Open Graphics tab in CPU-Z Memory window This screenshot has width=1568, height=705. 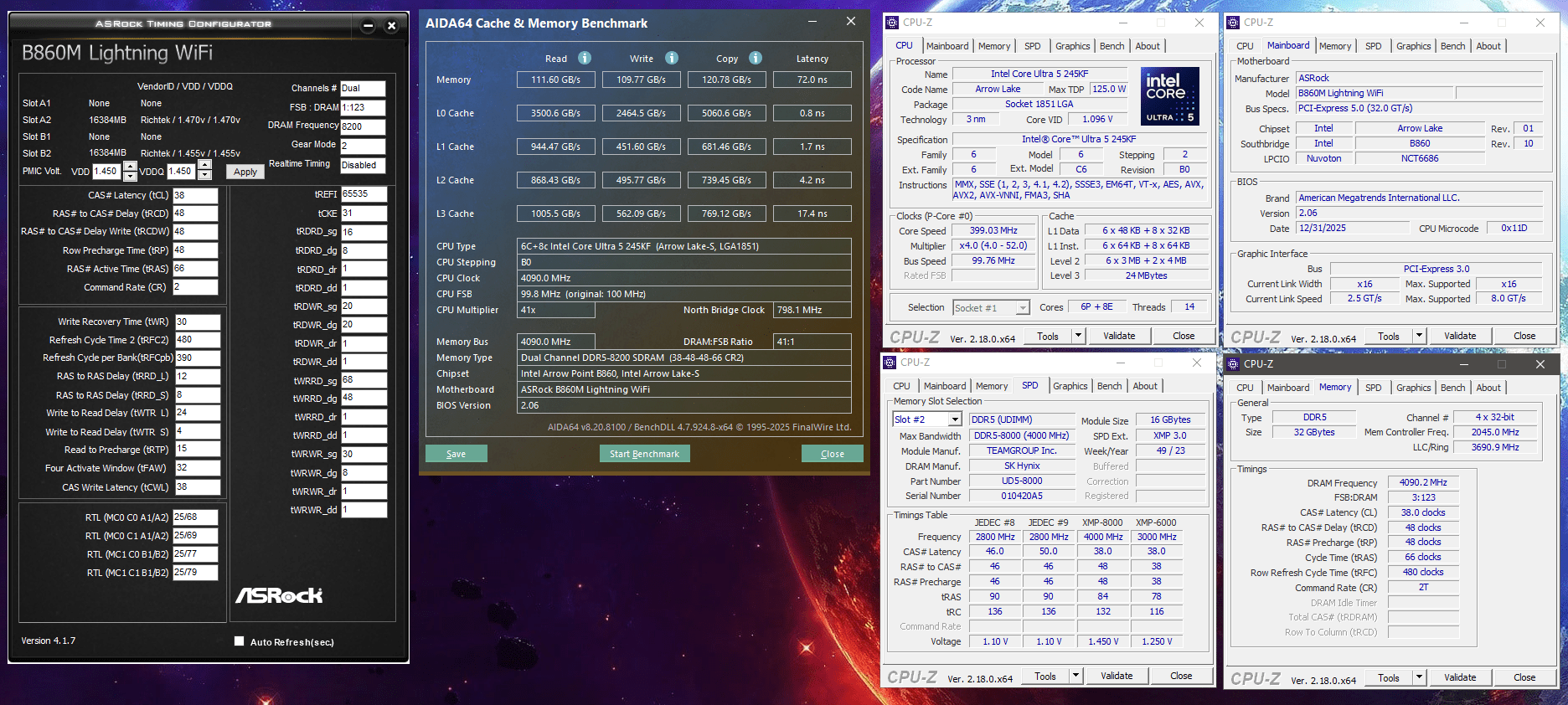pos(1413,388)
